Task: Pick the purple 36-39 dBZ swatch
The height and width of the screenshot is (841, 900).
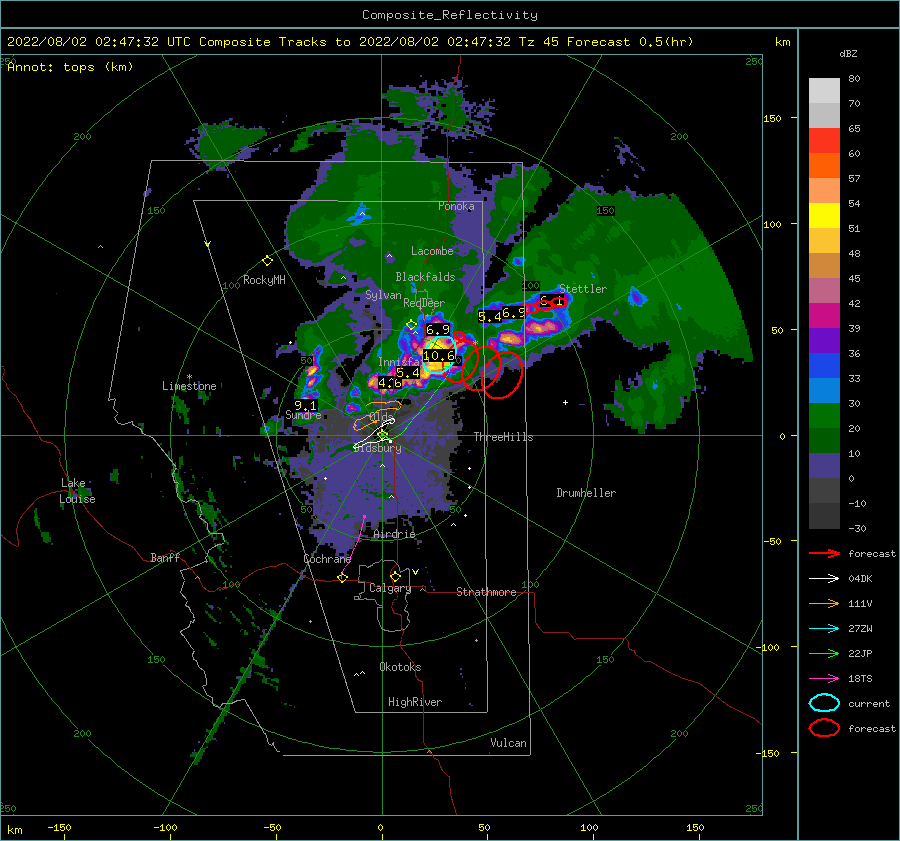Action: pyautogui.click(x=824, y=340)
